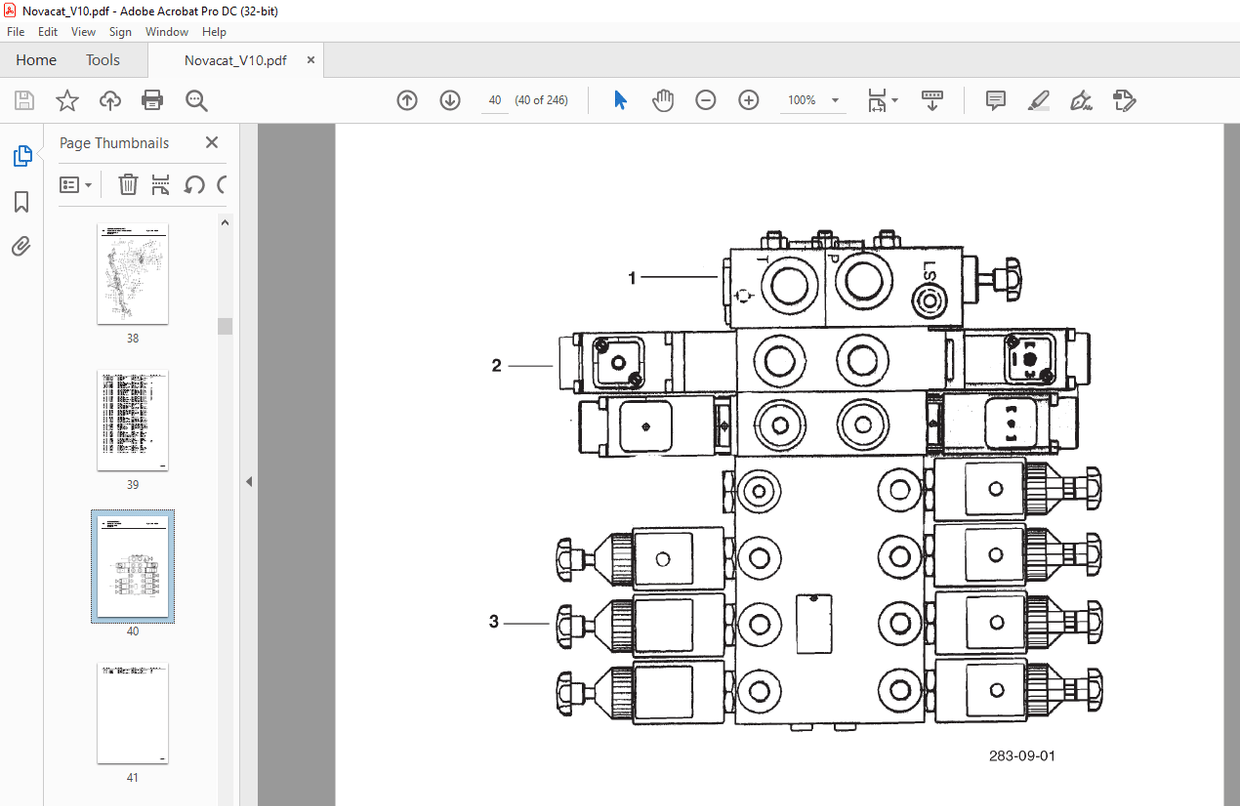Select the page 39 thumbnail
This screenshot has height=806, width=1240.
point(132,420)
